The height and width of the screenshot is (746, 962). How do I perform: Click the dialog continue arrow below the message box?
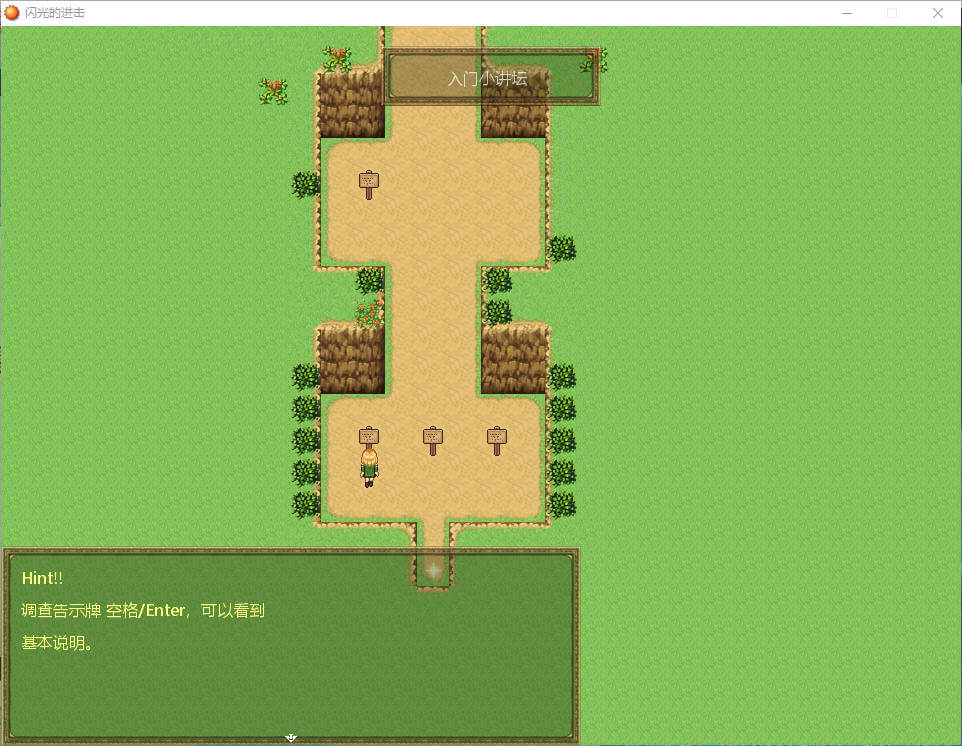pos(291,737)
